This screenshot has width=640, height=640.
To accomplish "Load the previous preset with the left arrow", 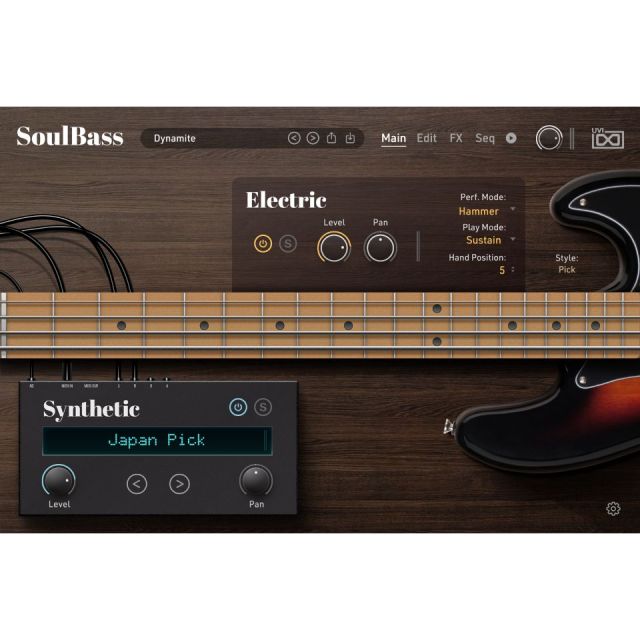I will coord(294,138).
